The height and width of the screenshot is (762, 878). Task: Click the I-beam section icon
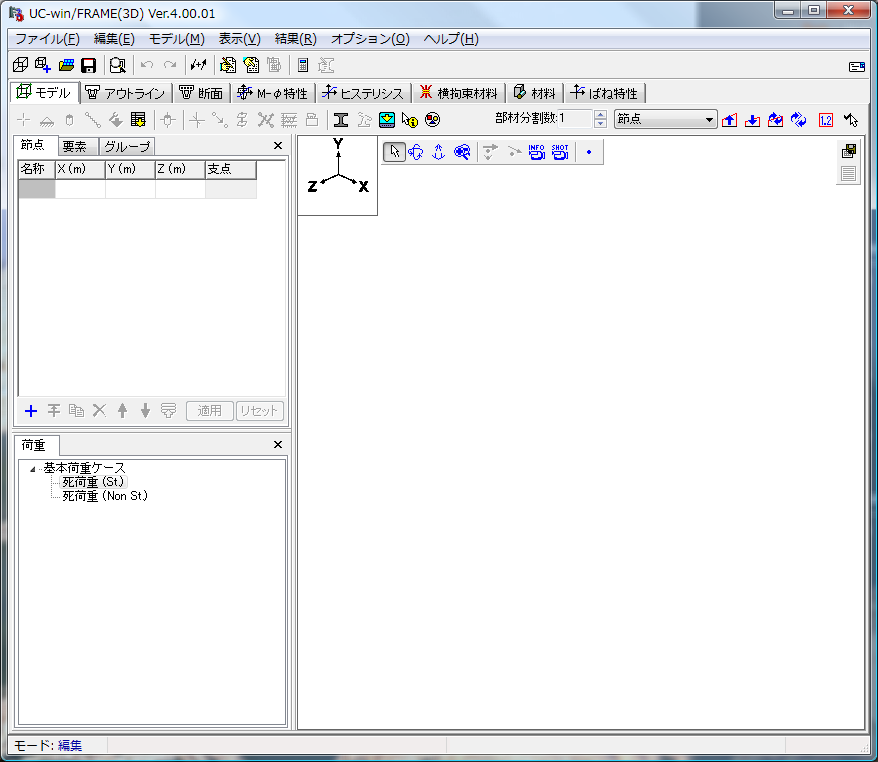click(340, 120)
